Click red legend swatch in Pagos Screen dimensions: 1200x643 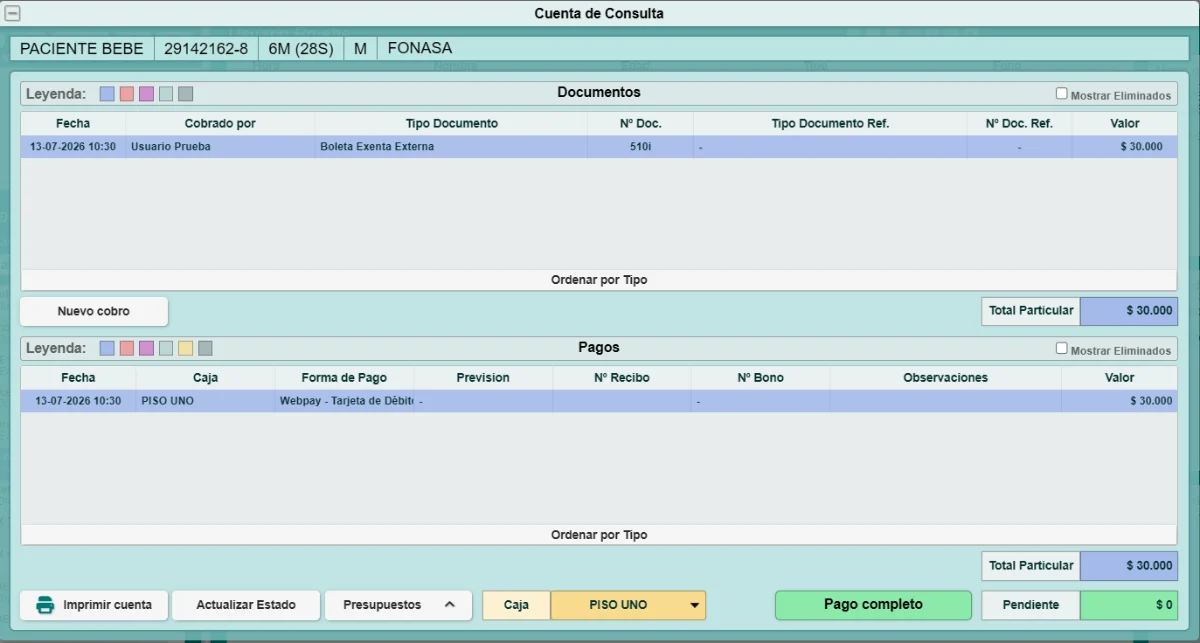coord(127,349)
